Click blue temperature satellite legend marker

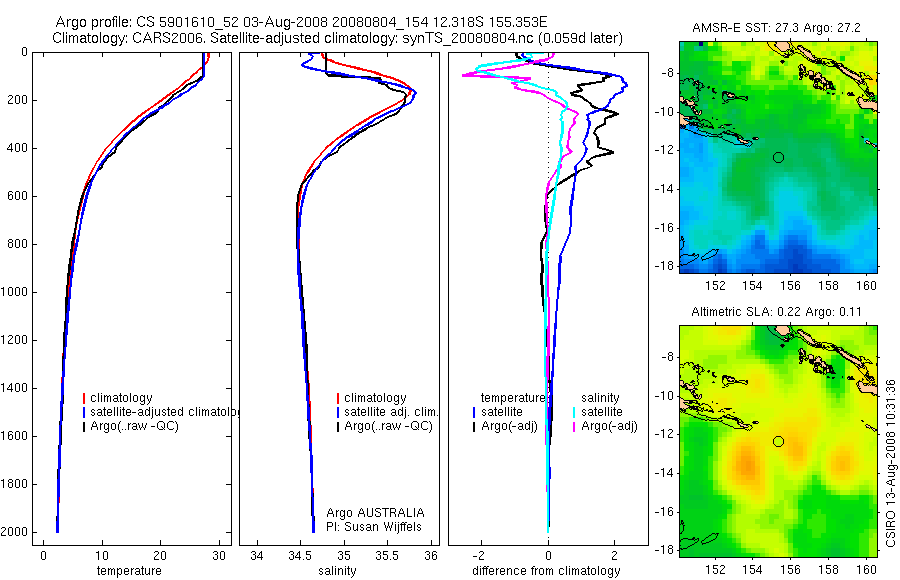tap(474, 412)
